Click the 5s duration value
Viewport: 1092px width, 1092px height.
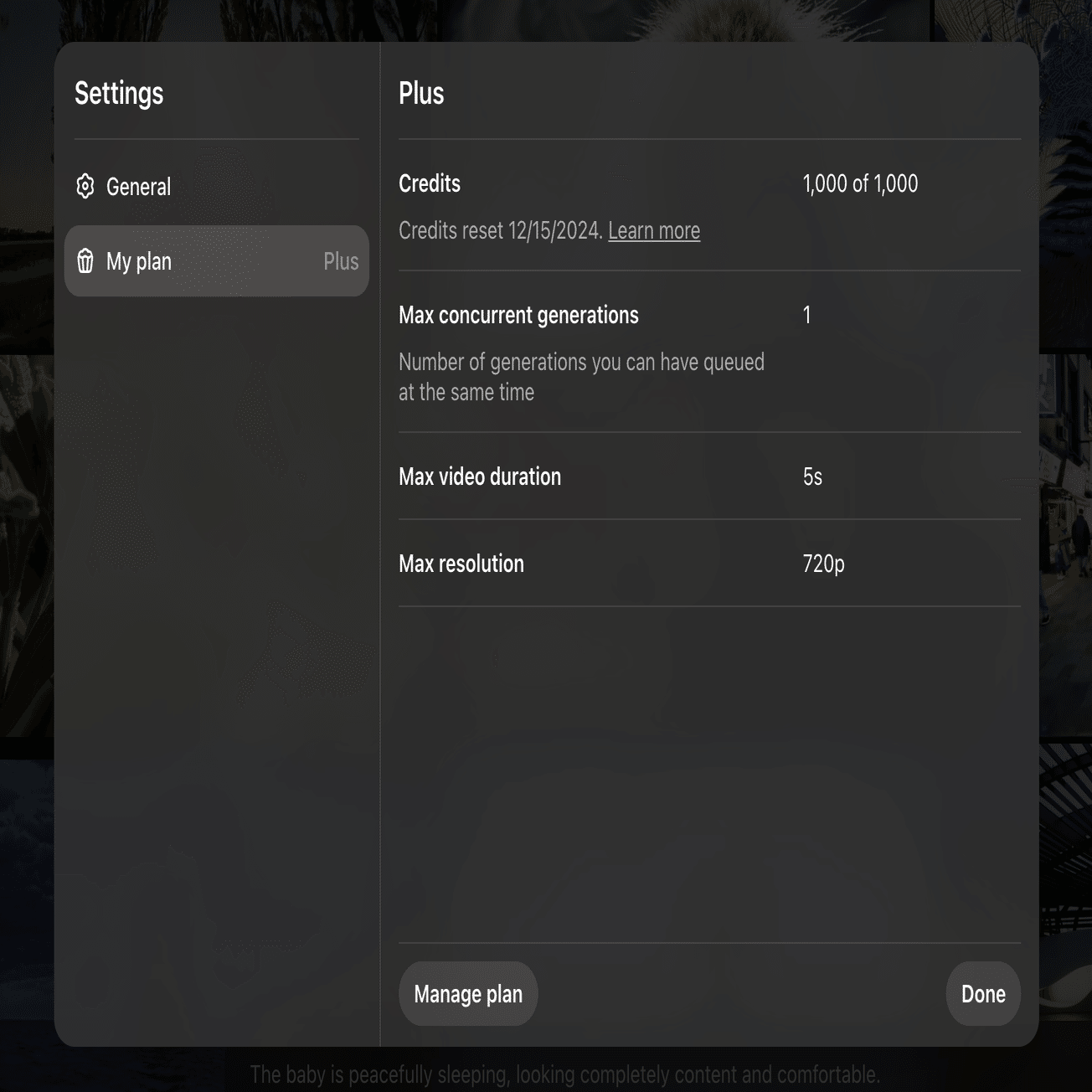point(812,476)
